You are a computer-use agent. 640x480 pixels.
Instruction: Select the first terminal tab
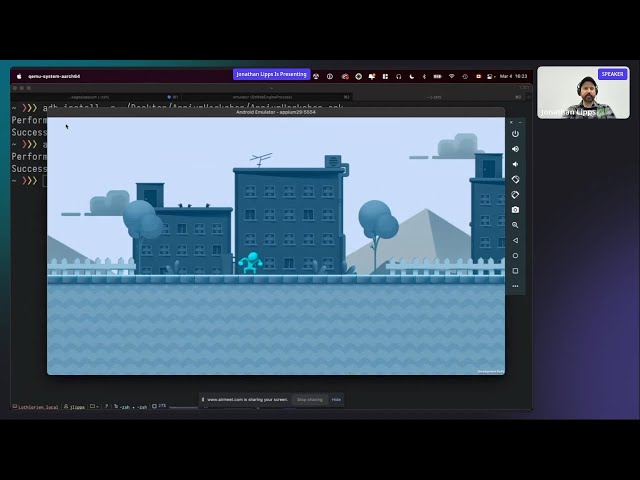tap(96, 97)
